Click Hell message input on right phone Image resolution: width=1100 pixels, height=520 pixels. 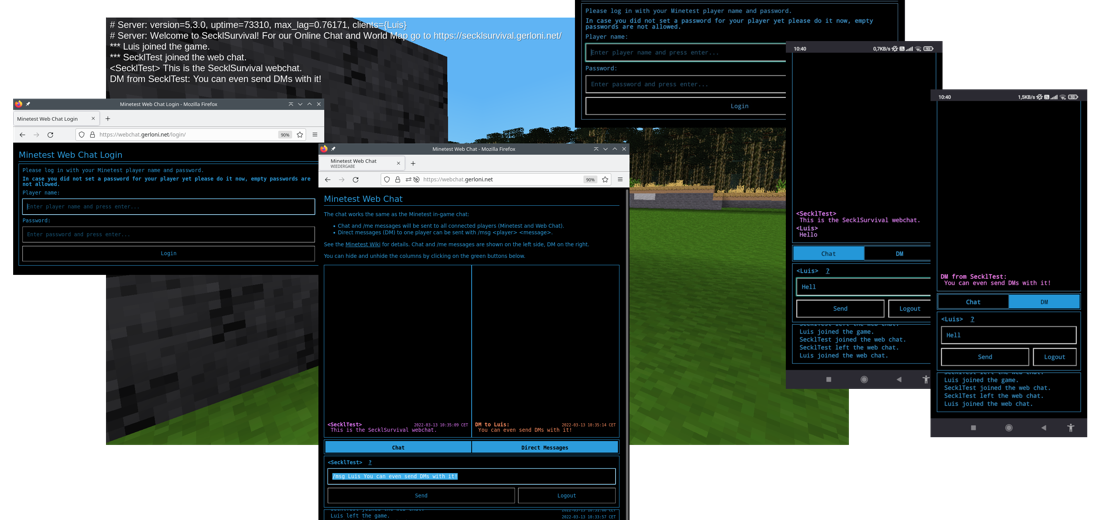point(1009,335)
